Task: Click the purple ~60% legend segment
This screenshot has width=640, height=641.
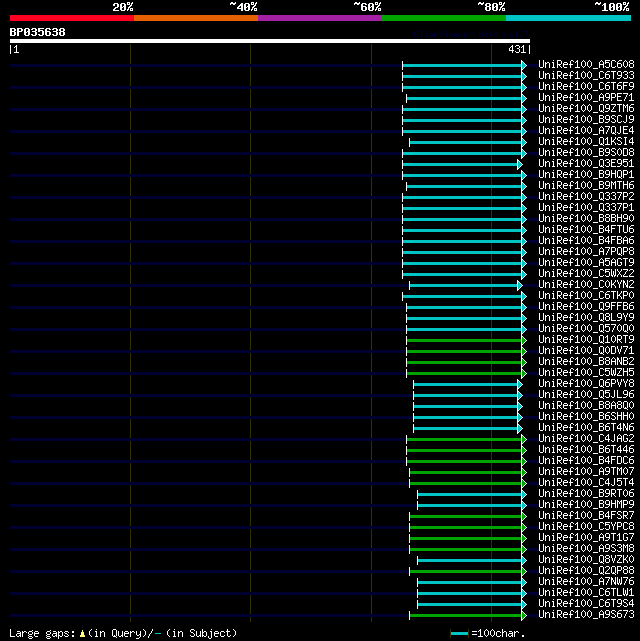Action: click(x=320, y=18)
